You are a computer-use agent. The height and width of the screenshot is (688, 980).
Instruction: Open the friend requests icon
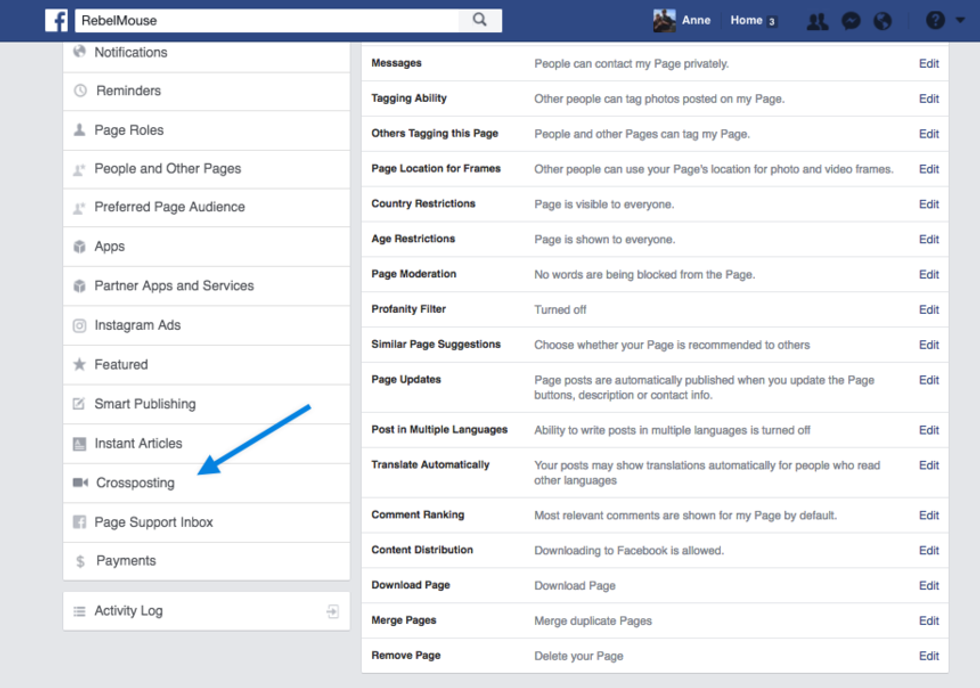pos(817,21)
